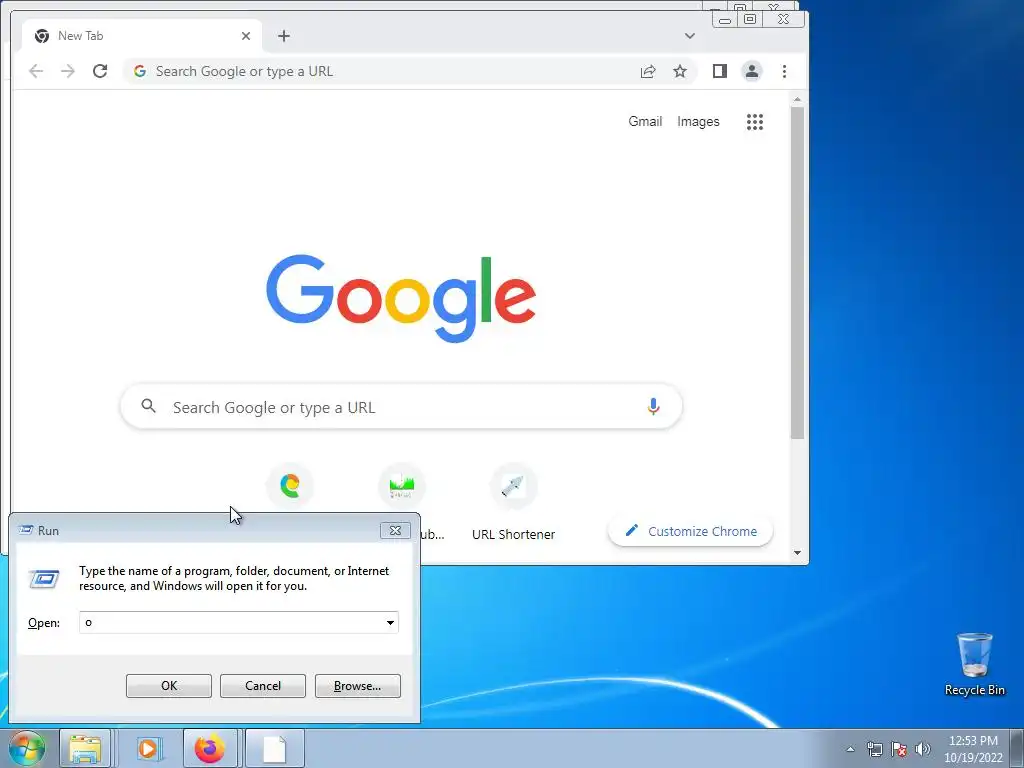Image resolution: width=1024 pixels, height=768 pixels.
Task: Click the Open text field in Run dialog
Action: (x=231, y=622)
